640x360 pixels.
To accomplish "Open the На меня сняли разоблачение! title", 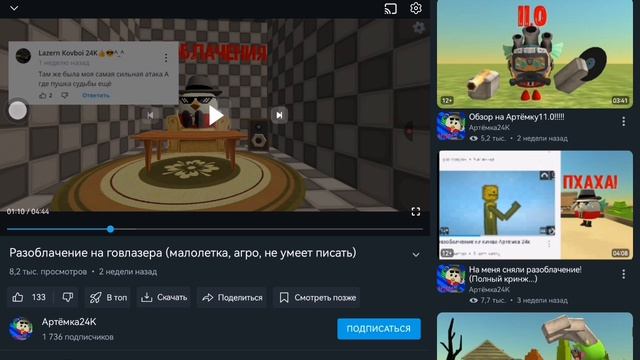I will 525,274.
